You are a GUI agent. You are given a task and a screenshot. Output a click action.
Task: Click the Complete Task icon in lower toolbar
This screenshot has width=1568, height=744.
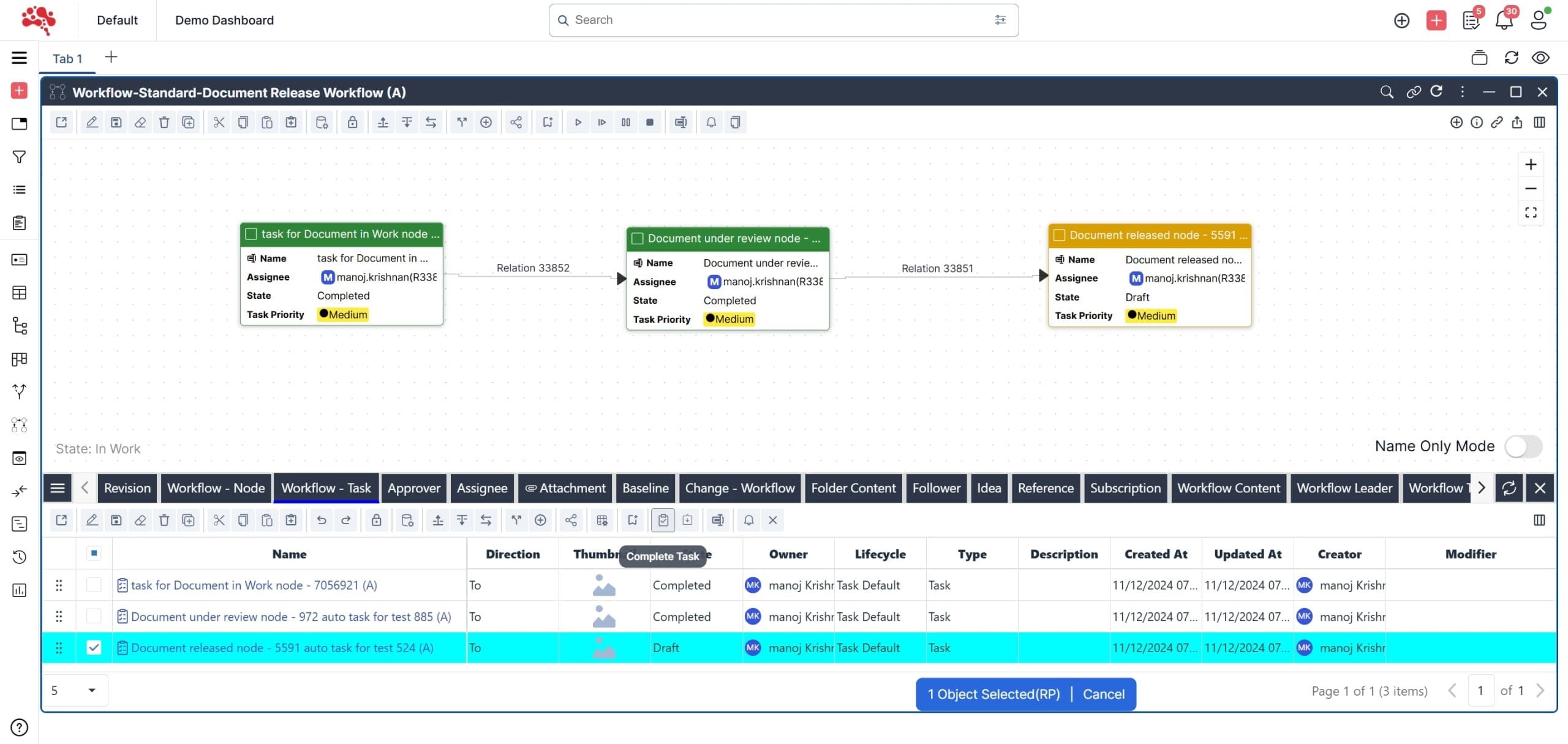(x=663, y=520)
